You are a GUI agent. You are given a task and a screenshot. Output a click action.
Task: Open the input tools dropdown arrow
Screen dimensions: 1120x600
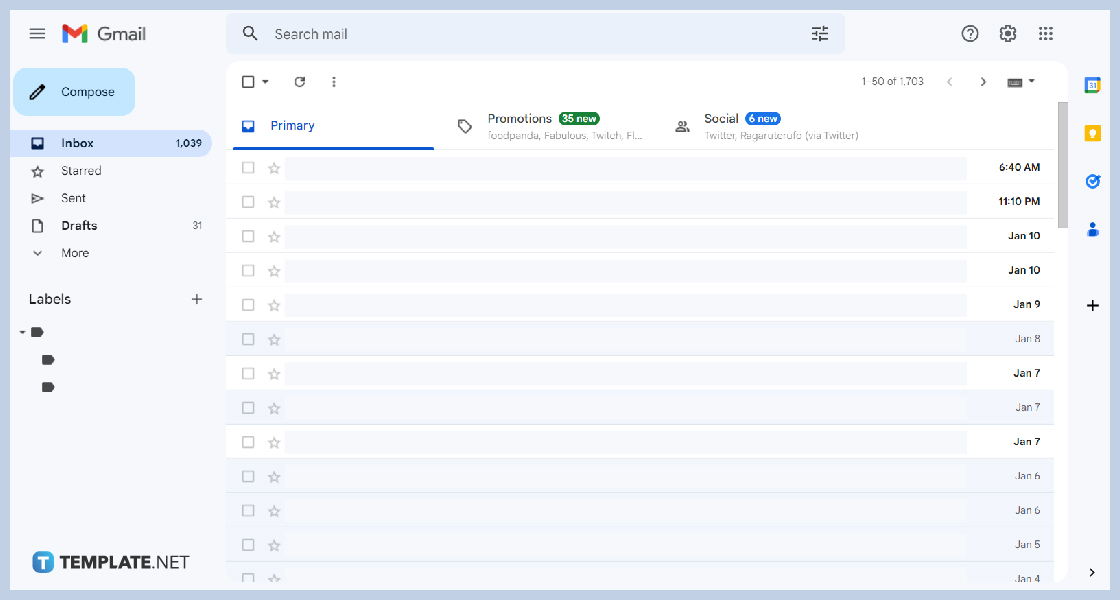[x=1031, y=81]
